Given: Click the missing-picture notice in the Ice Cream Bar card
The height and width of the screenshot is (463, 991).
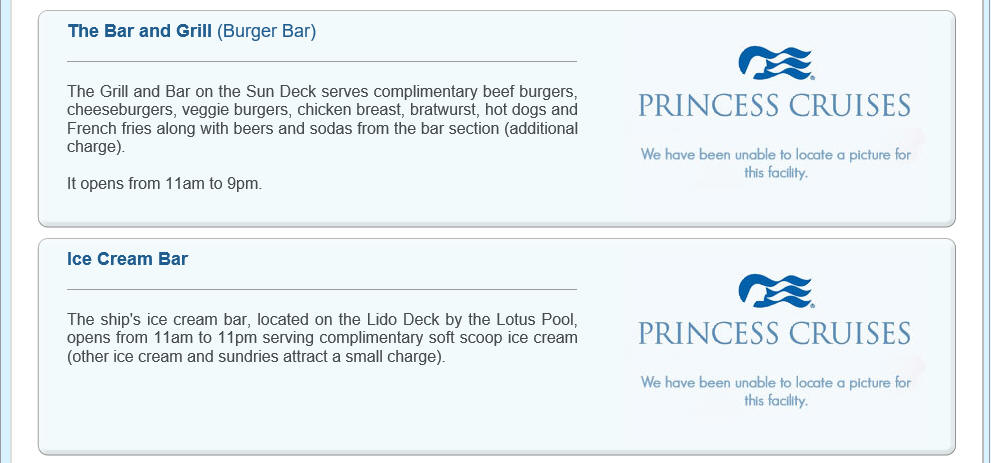Looking at the screenshot, I should coord(775,391).
